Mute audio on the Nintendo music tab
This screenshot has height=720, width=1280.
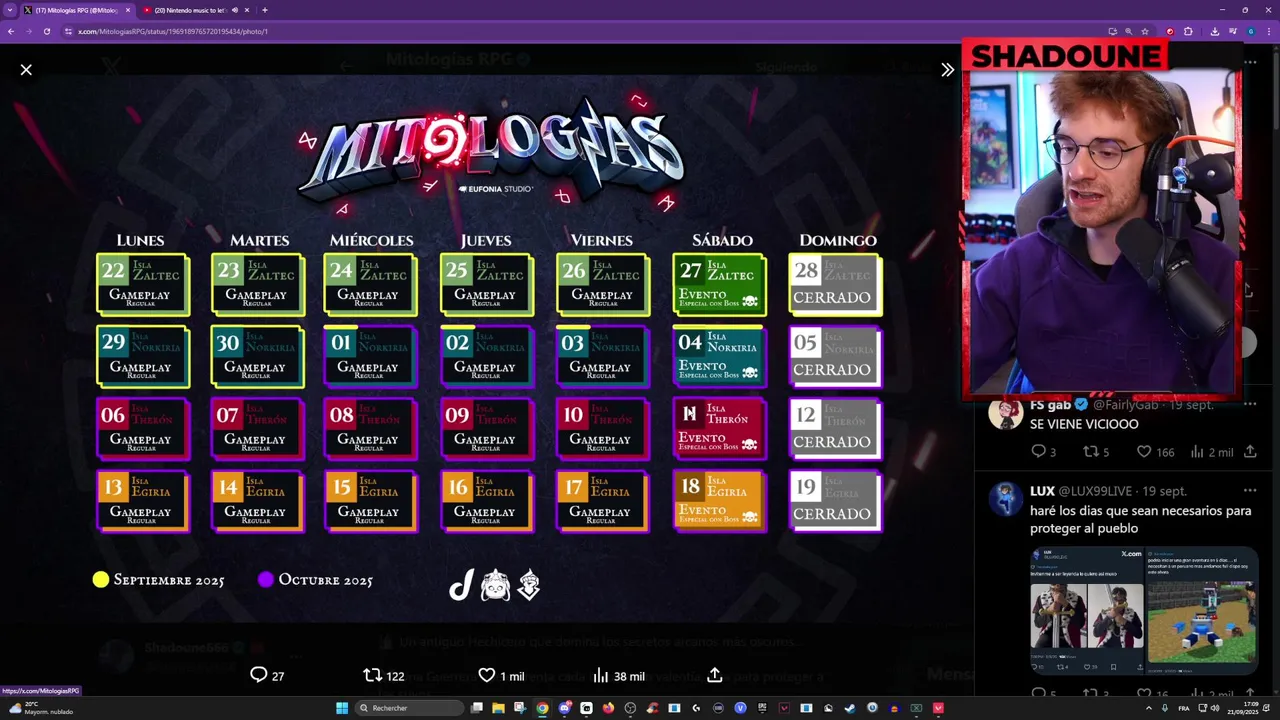tap(234, 10)
